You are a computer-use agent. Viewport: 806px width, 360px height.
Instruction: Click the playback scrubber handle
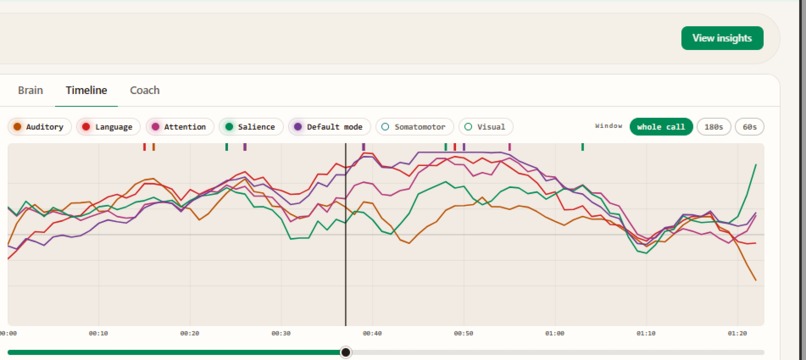click(346, 352)
